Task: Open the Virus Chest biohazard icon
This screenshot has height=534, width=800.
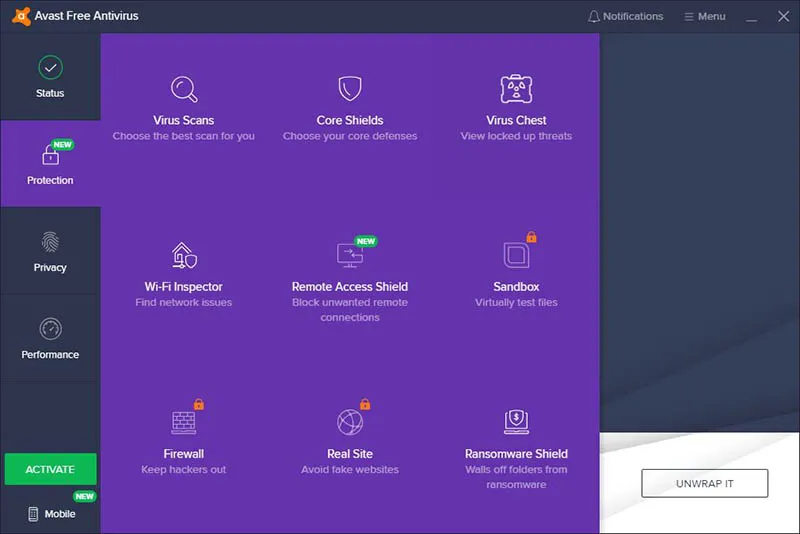Action: point(516,90)
